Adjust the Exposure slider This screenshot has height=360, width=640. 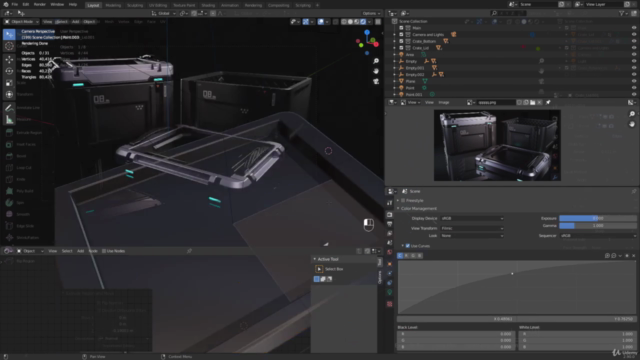pos(598,218)
